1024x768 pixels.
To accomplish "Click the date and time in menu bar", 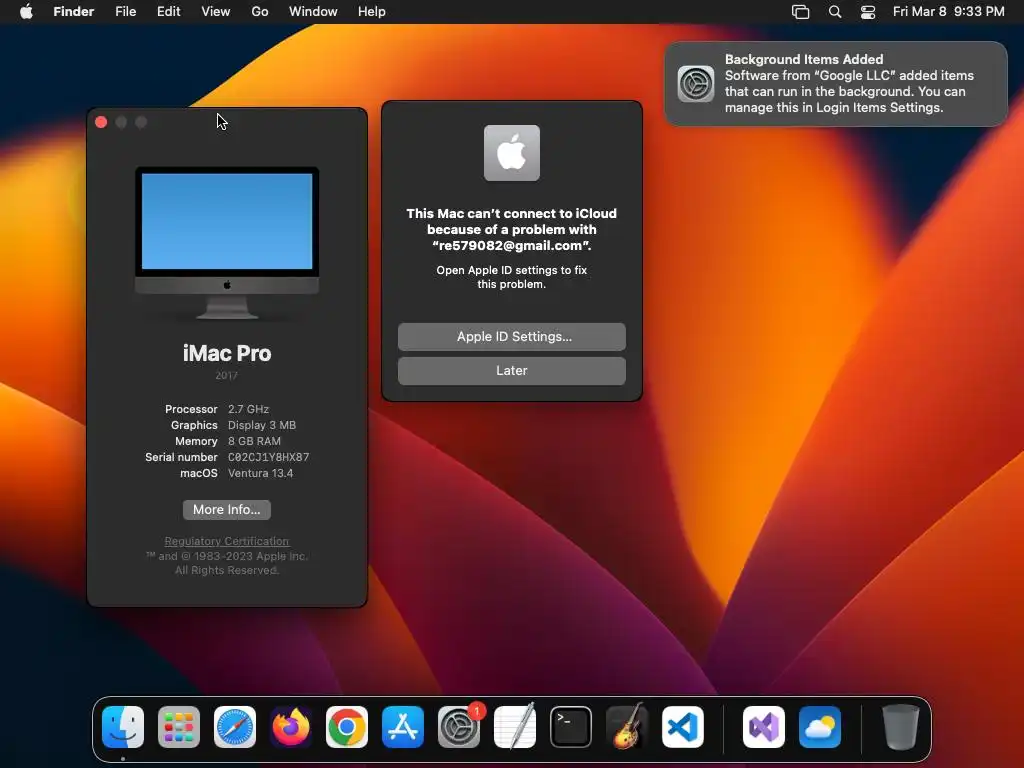I will coord(948,12).
